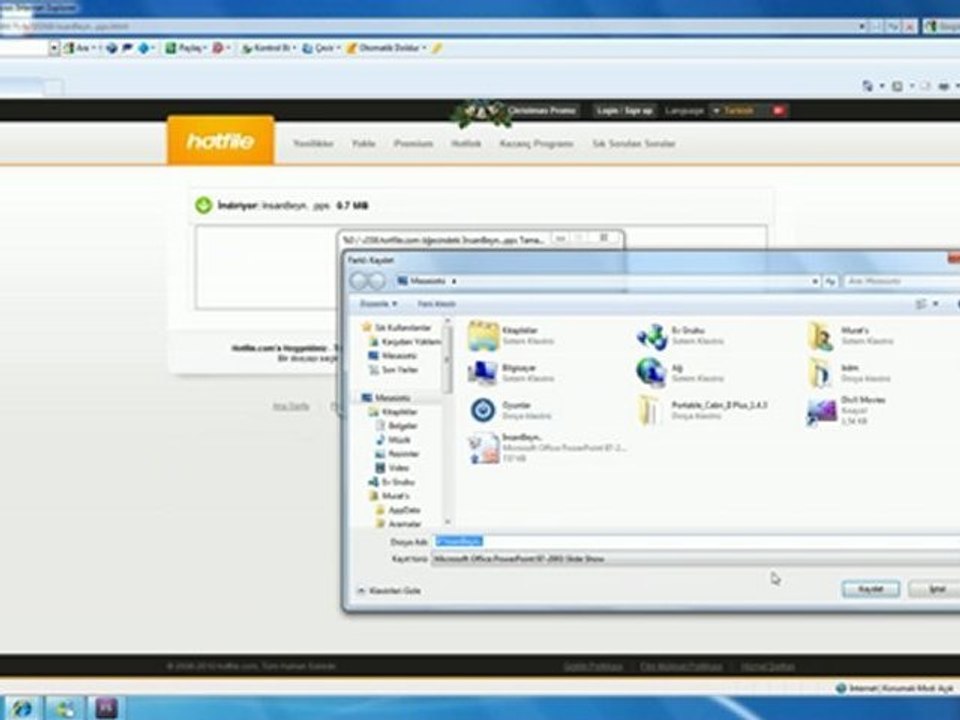
Task: Select Resimler in the sidebar tree
Action: tap(397, 454)
